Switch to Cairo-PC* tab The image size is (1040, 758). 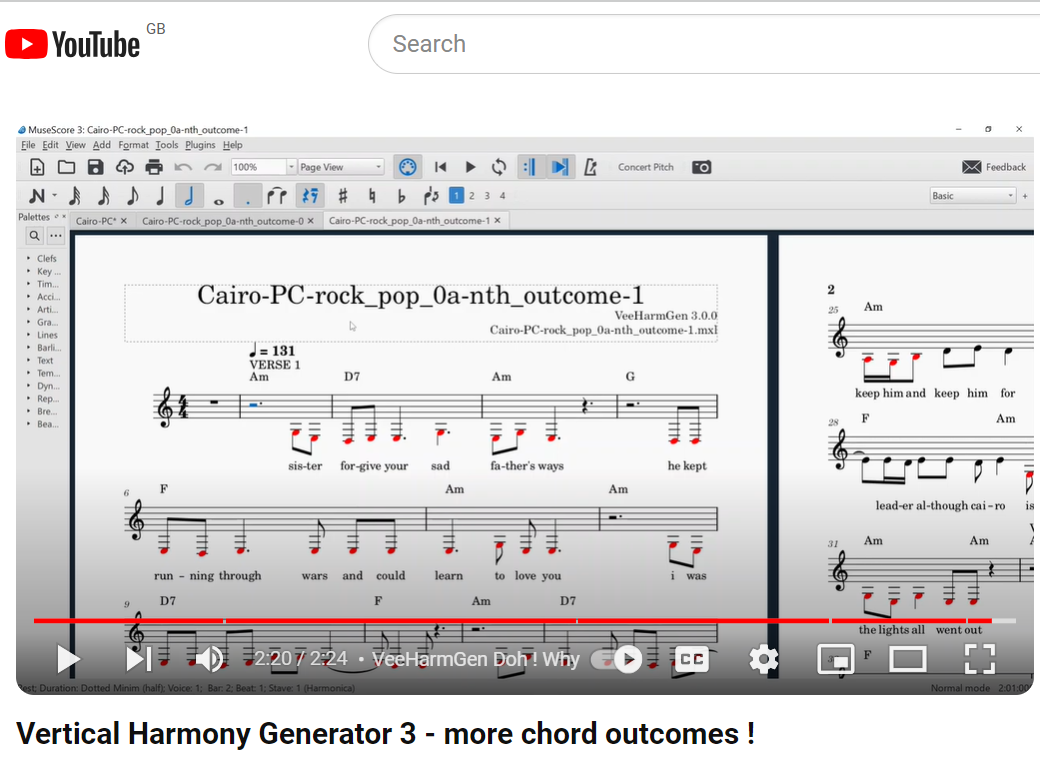pyautogui.click(x=96, y=221)
